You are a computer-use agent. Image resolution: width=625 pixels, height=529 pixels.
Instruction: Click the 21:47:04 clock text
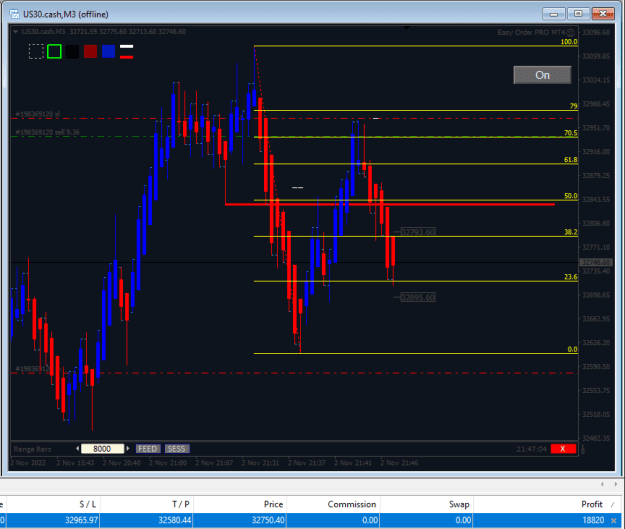pyautogui.click(x=531, y=449)
